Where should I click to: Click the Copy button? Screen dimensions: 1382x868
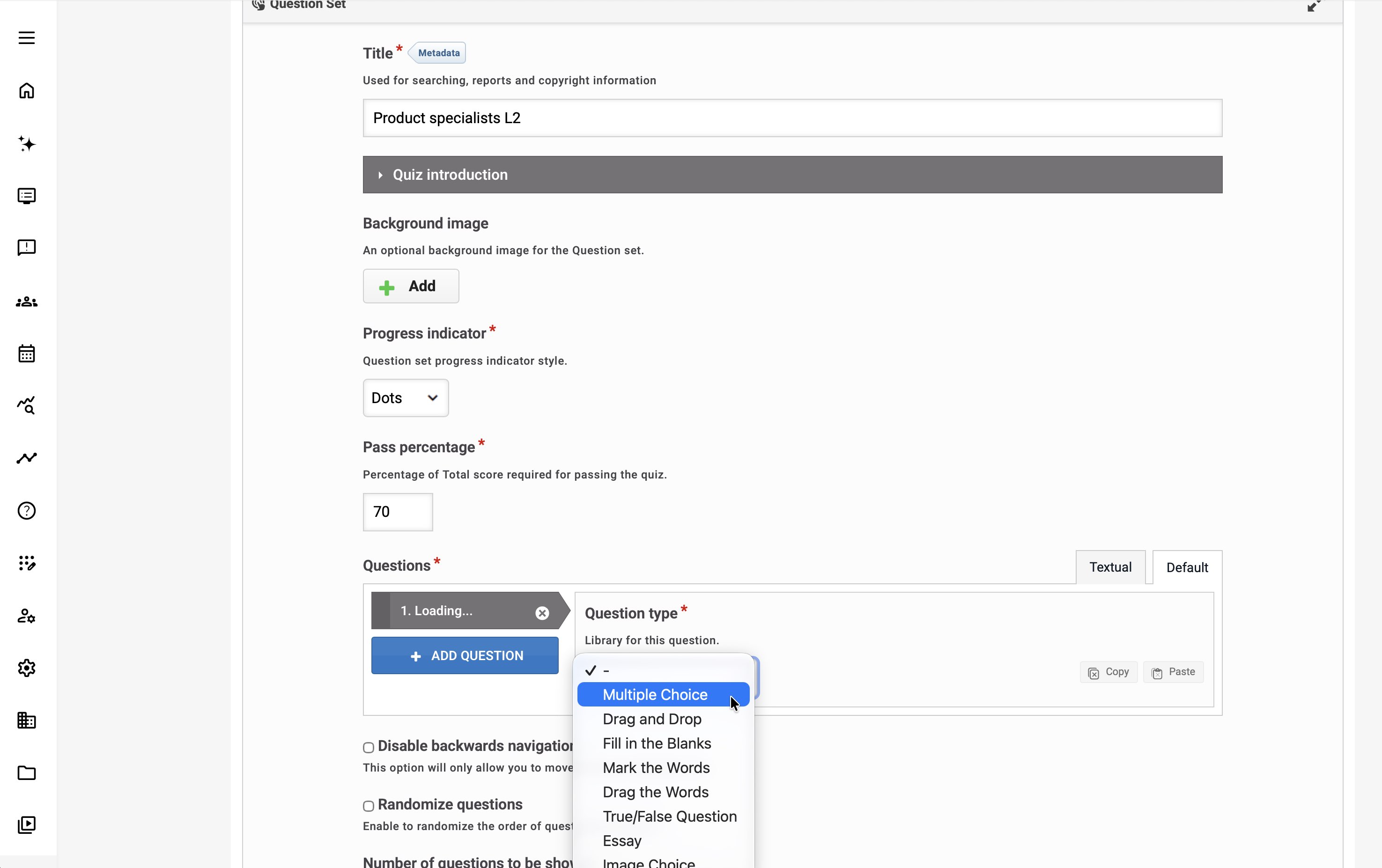(1108, 672)
